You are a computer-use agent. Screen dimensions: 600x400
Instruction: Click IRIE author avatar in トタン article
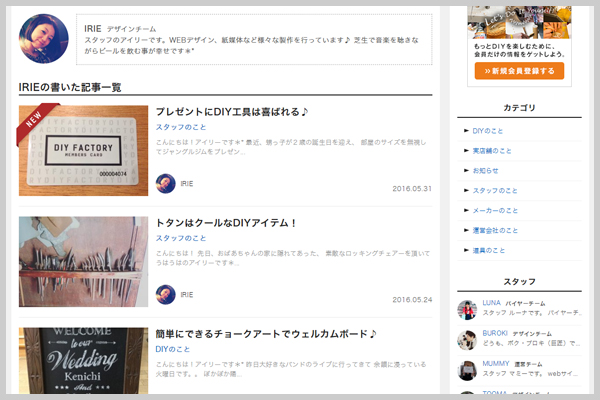[166, 294]
